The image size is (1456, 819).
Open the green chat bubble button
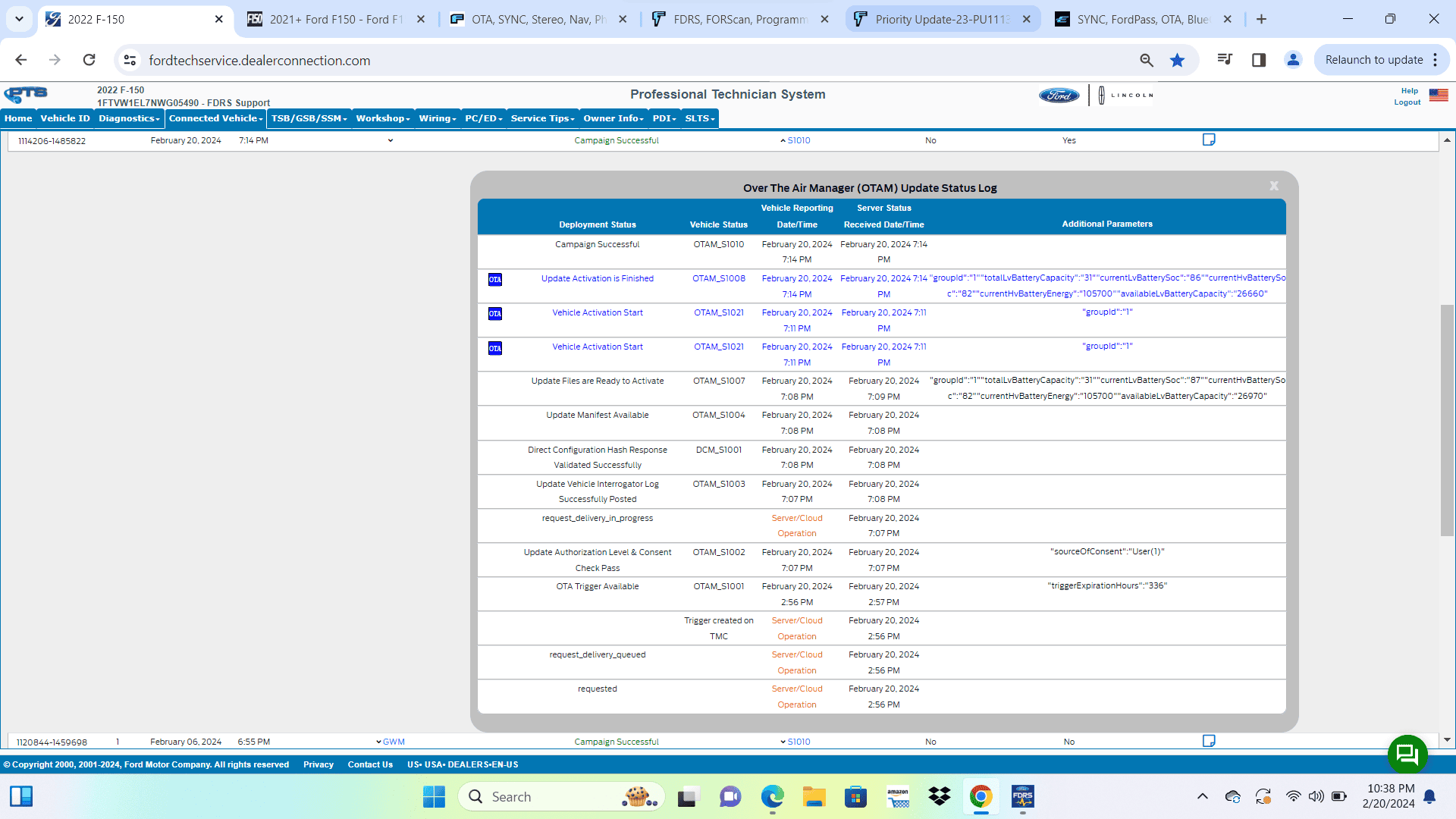(1407, 755)
